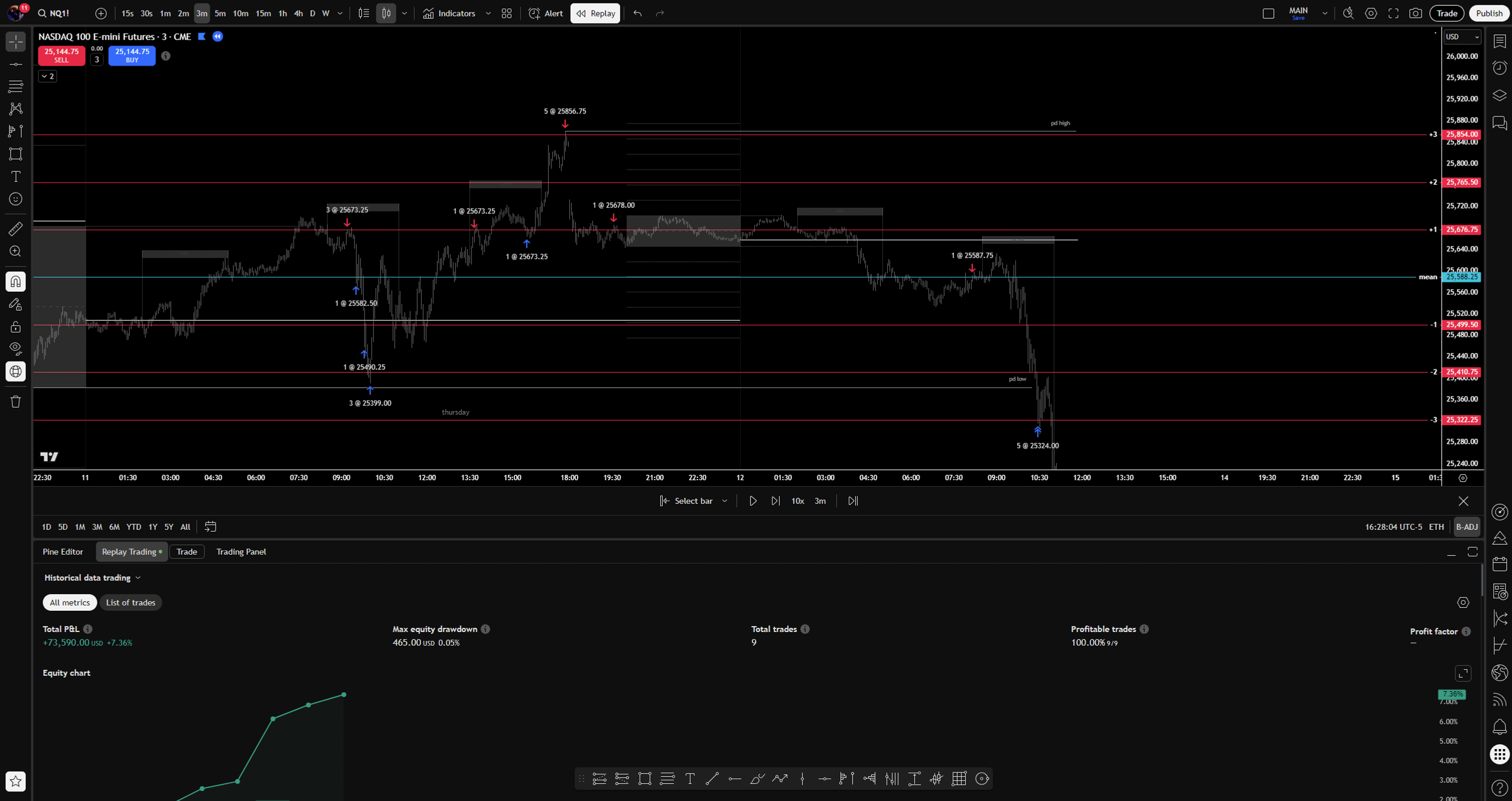Image resolution: width=1512 pixels, height=801 pixels.
Task: Take a chart snapshot with camera icon
Action: [1415, 13]
